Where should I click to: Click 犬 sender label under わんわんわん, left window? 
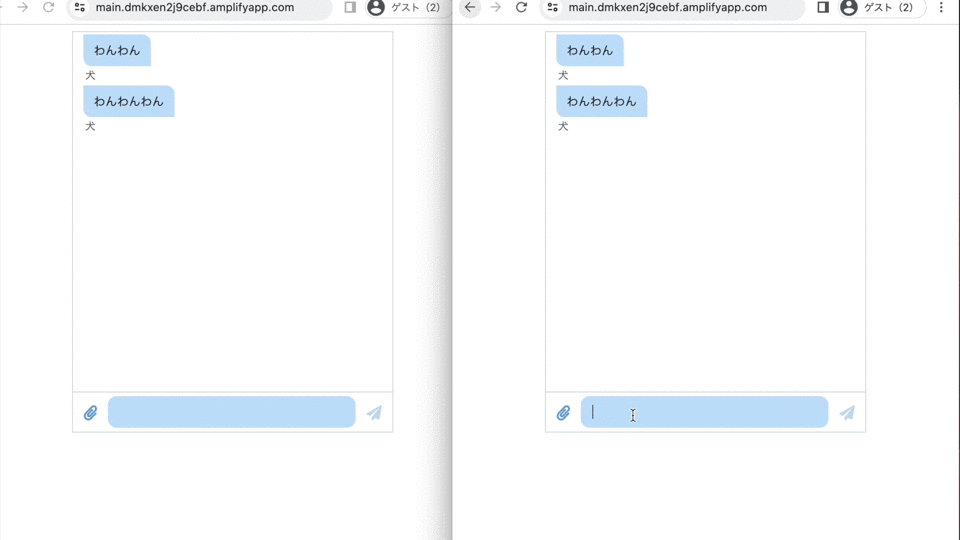(90, 126)
